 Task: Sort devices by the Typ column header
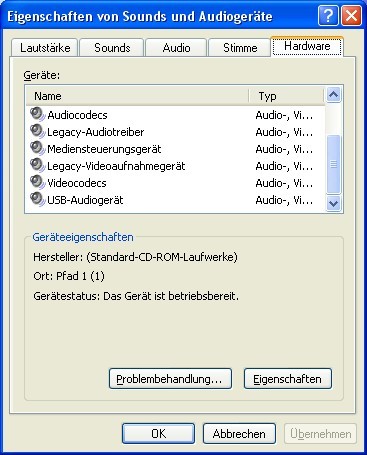(x=287, y=96)
